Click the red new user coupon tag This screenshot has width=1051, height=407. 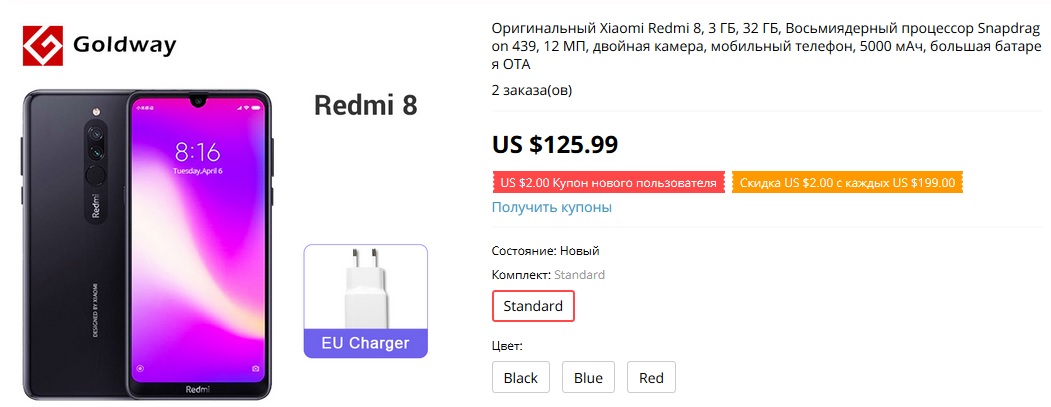[x=608, y=183]
